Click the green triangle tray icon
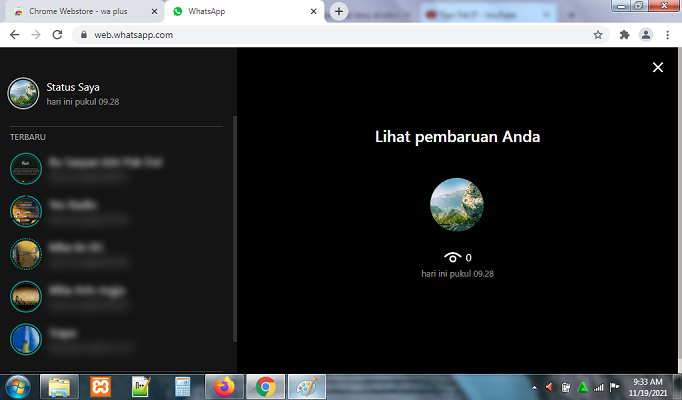Image resolution: width=682 pixels, height=400 pixels. pos(582,387)
